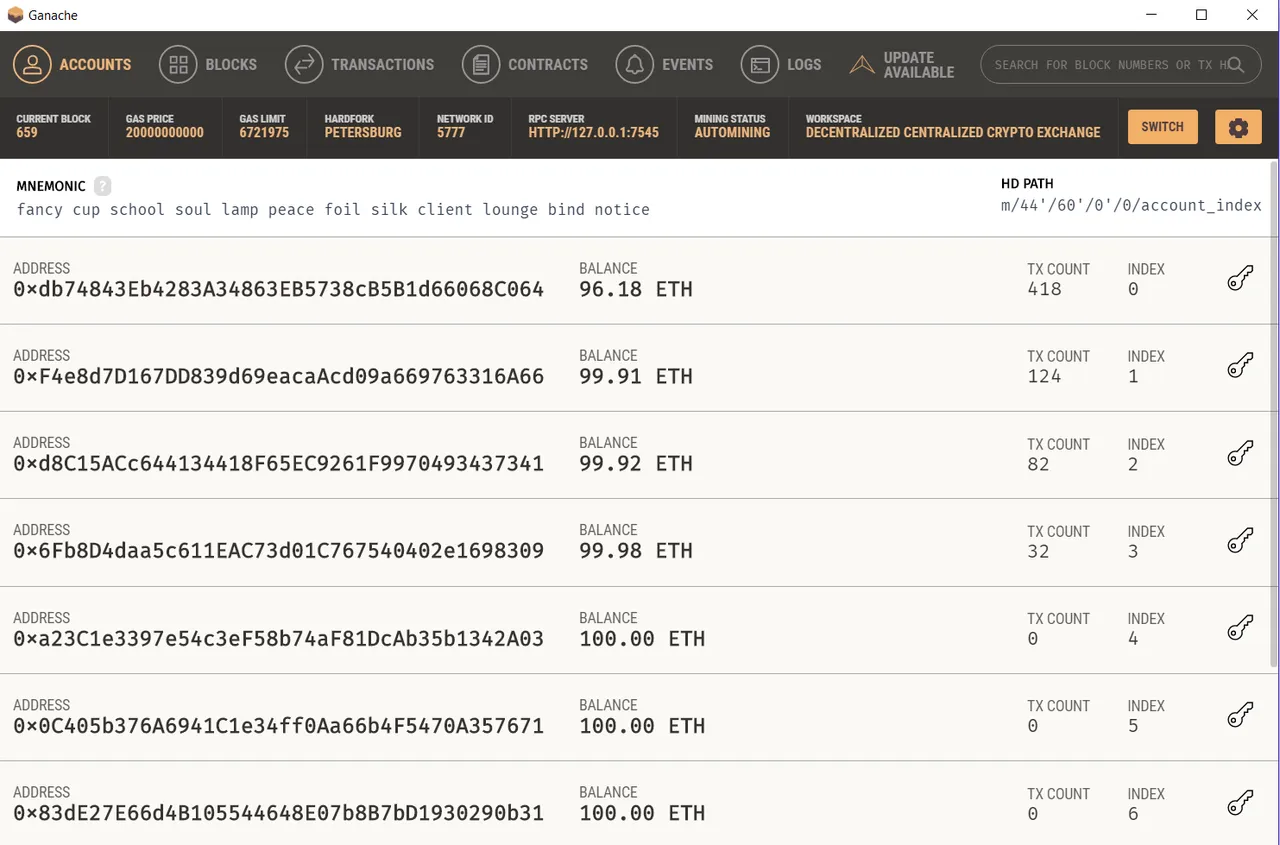Click the TX count value 32
This screenshot has height=845, width=1280.
pyautogui.click(x=1038, y=551)
